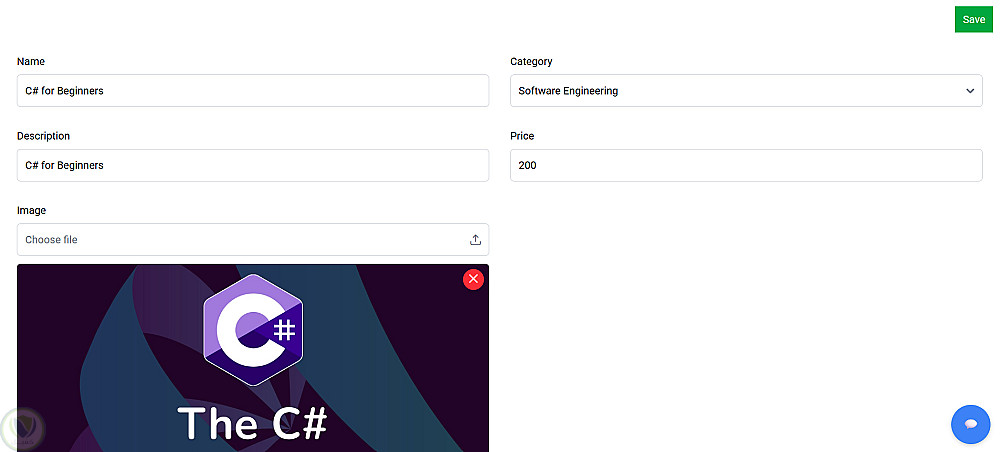
Task: Focus the Name input field
Action: tap(252, 91)
